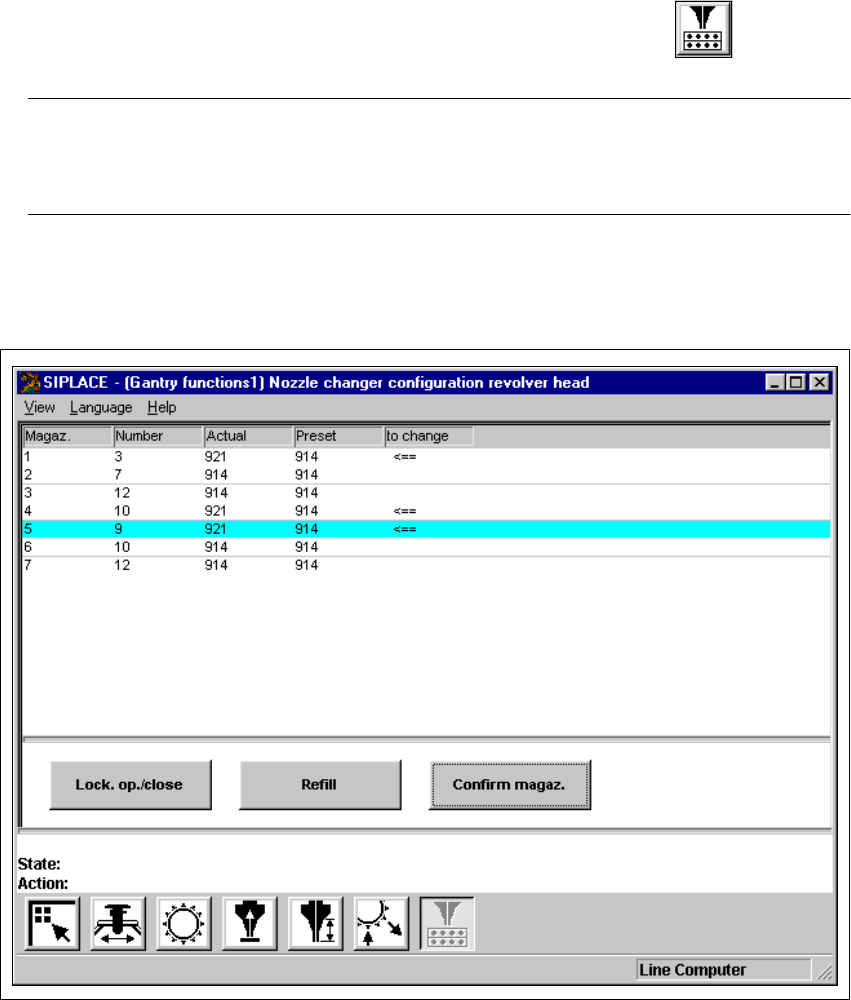Viewport: 851px width, 1000px height.
Task: Select highlighted magazine row 5
Action: coord(426,529)
